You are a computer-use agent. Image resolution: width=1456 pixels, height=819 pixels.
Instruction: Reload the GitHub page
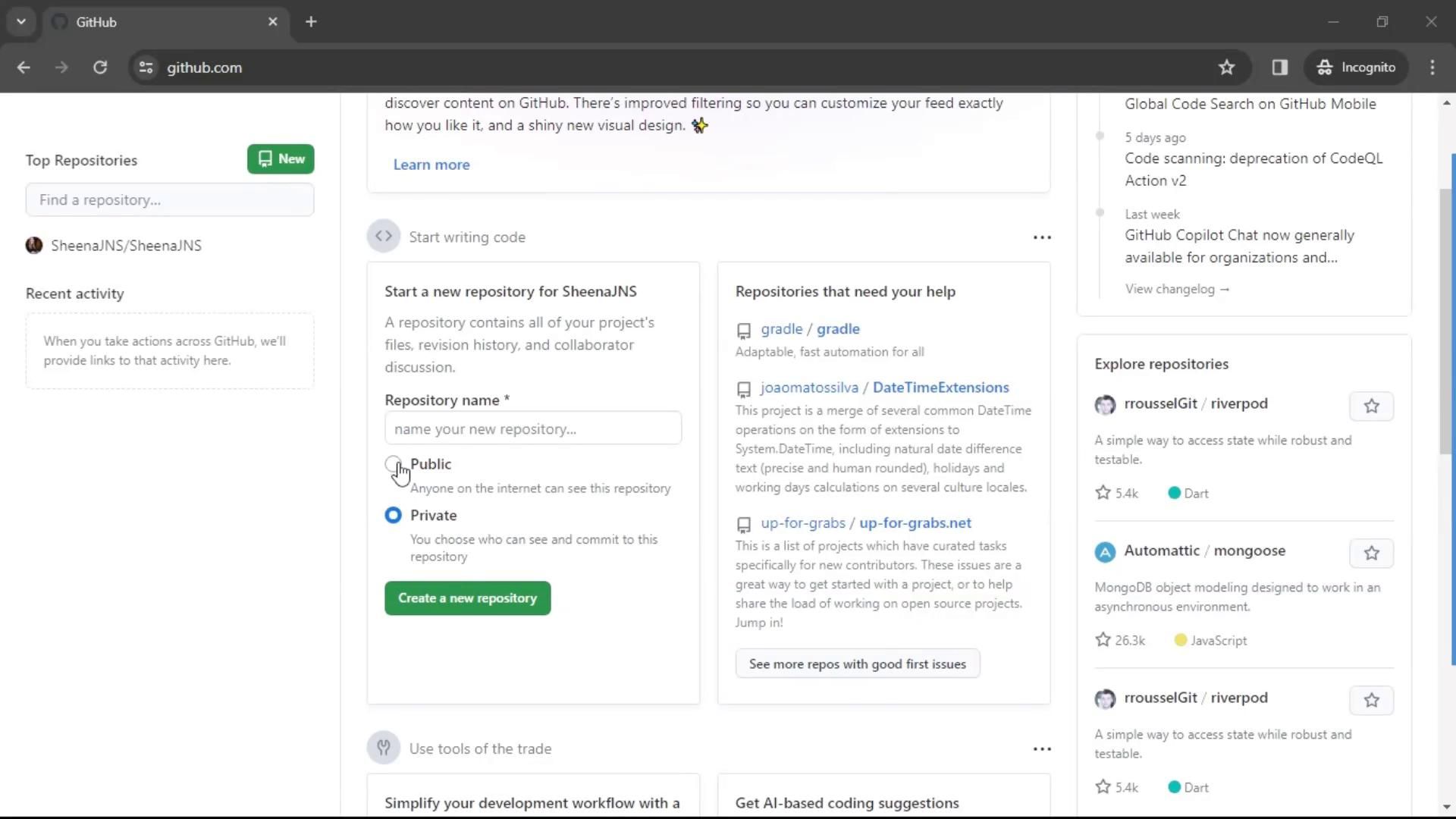tap(100, 67)
